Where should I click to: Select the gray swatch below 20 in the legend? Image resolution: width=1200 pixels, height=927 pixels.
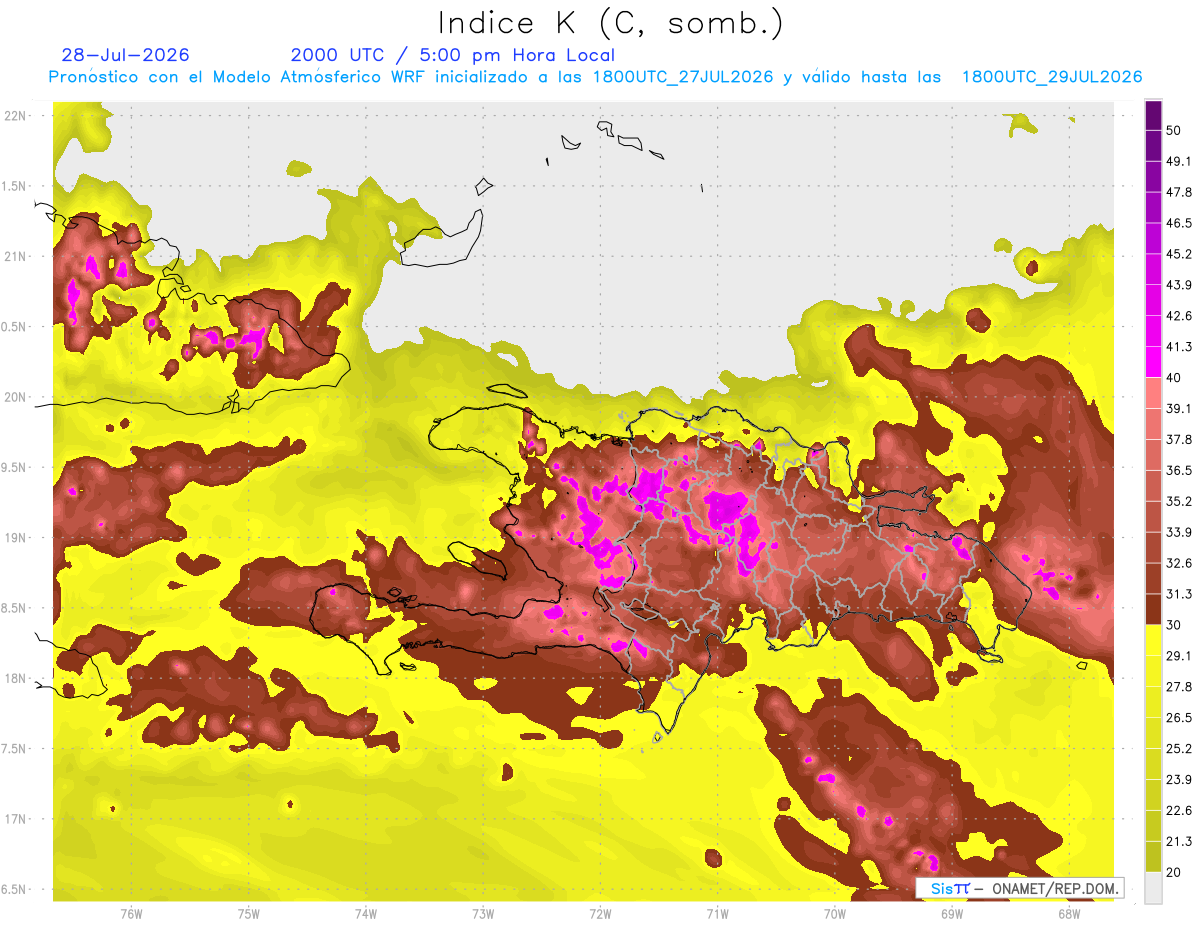[1154, 888]
